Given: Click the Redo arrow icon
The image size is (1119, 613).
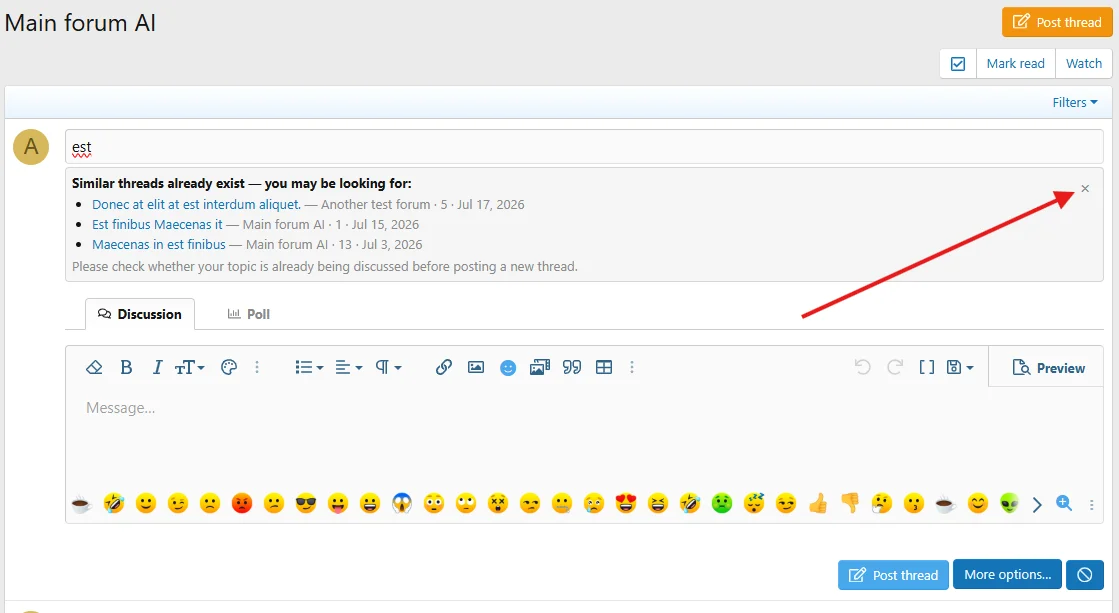Looking at the screenshot, I should tap(895, 368).
